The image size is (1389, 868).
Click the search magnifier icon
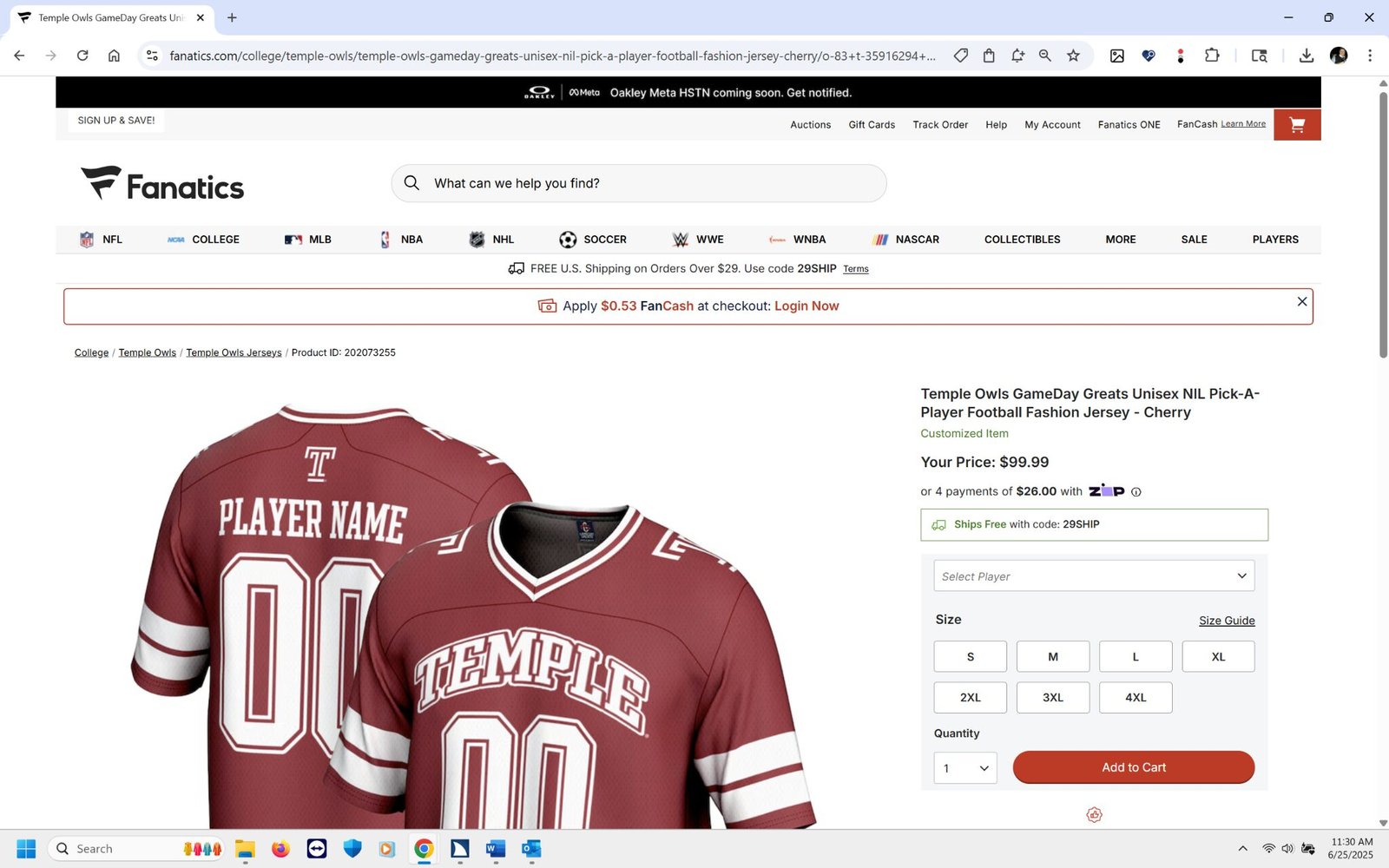[x=412, y=183]
